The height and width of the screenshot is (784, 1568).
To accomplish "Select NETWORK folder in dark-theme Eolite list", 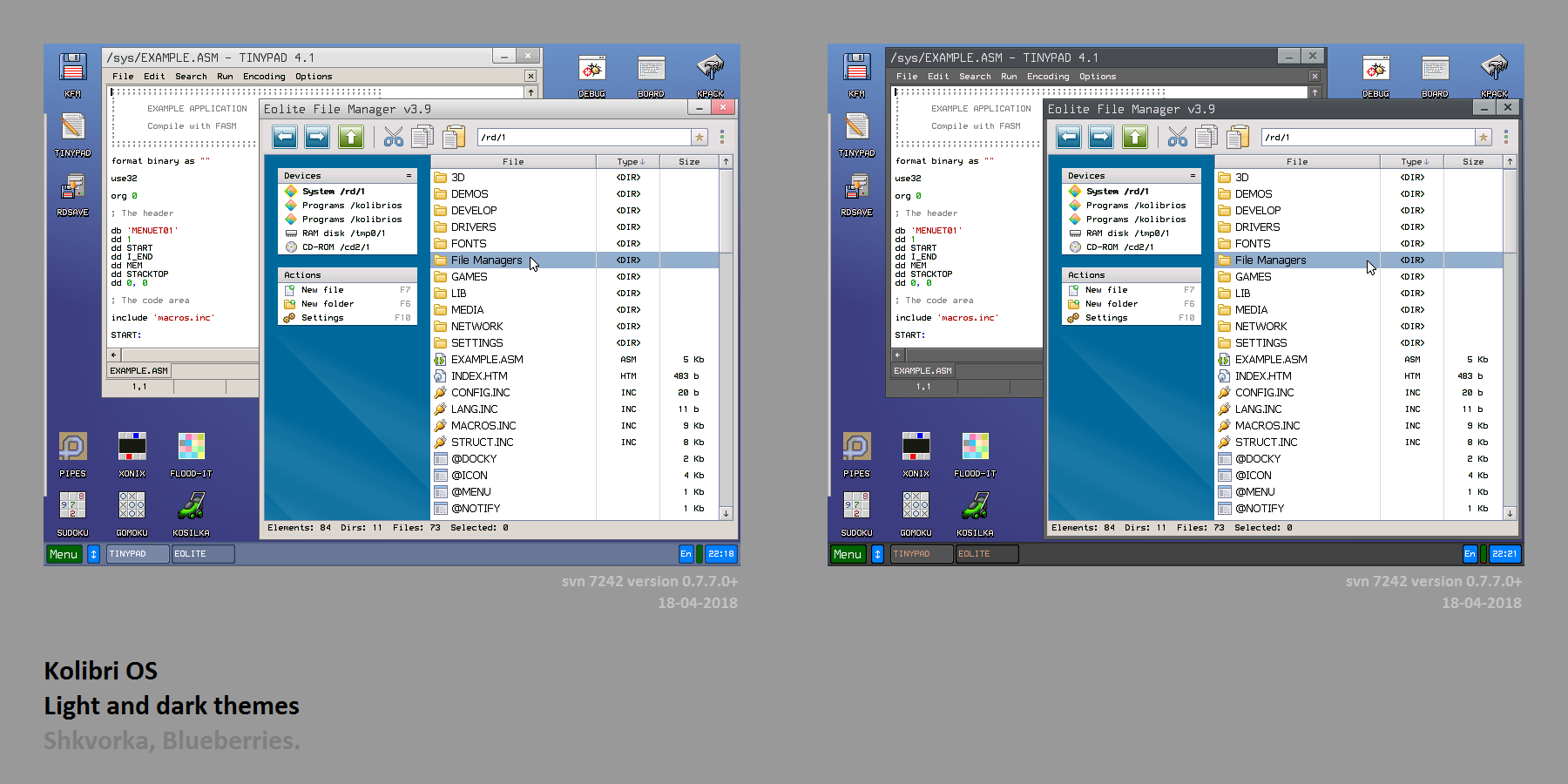I will pos(1359,327).
